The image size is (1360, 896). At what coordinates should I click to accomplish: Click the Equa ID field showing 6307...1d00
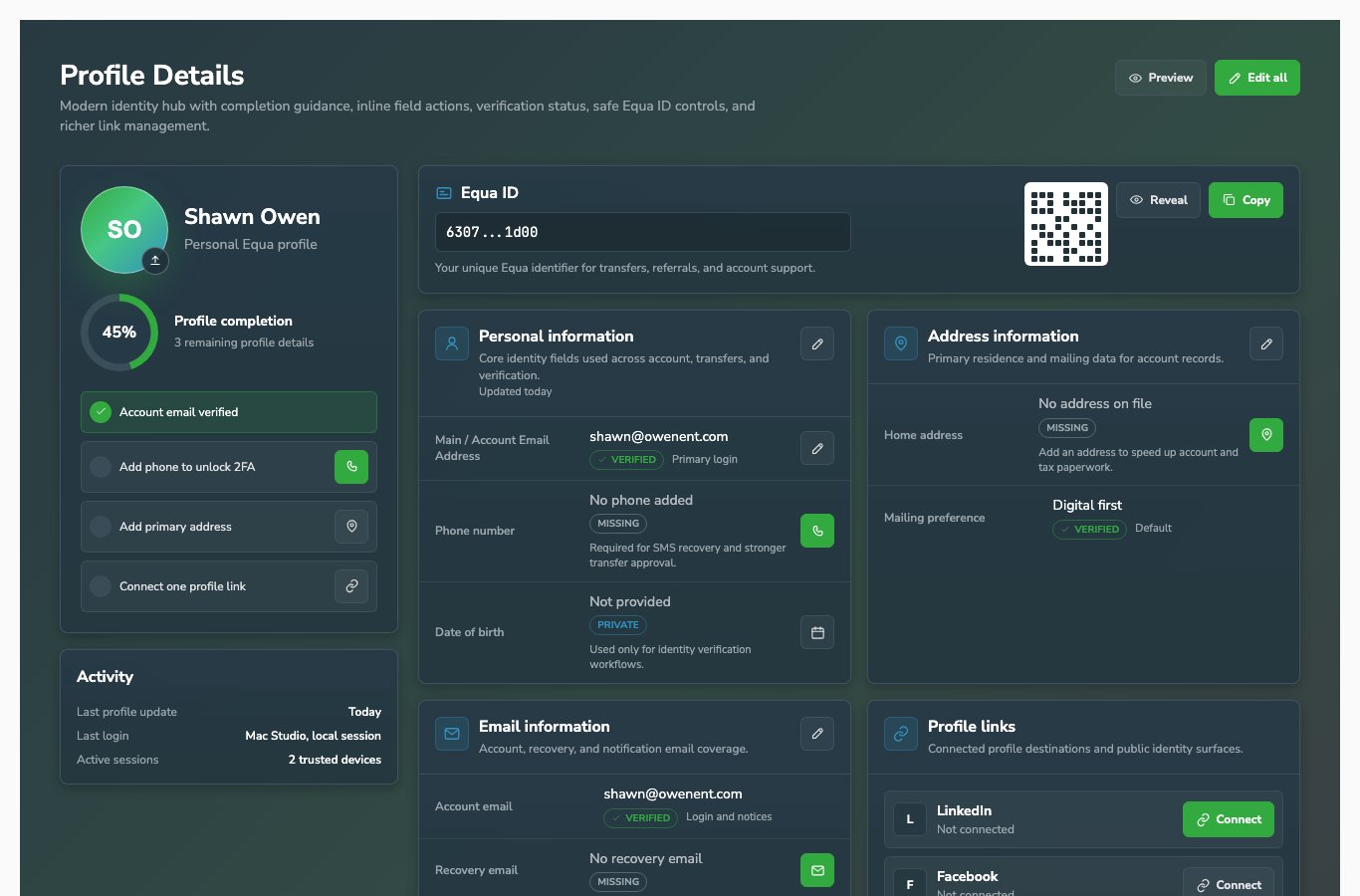point(643,232)
